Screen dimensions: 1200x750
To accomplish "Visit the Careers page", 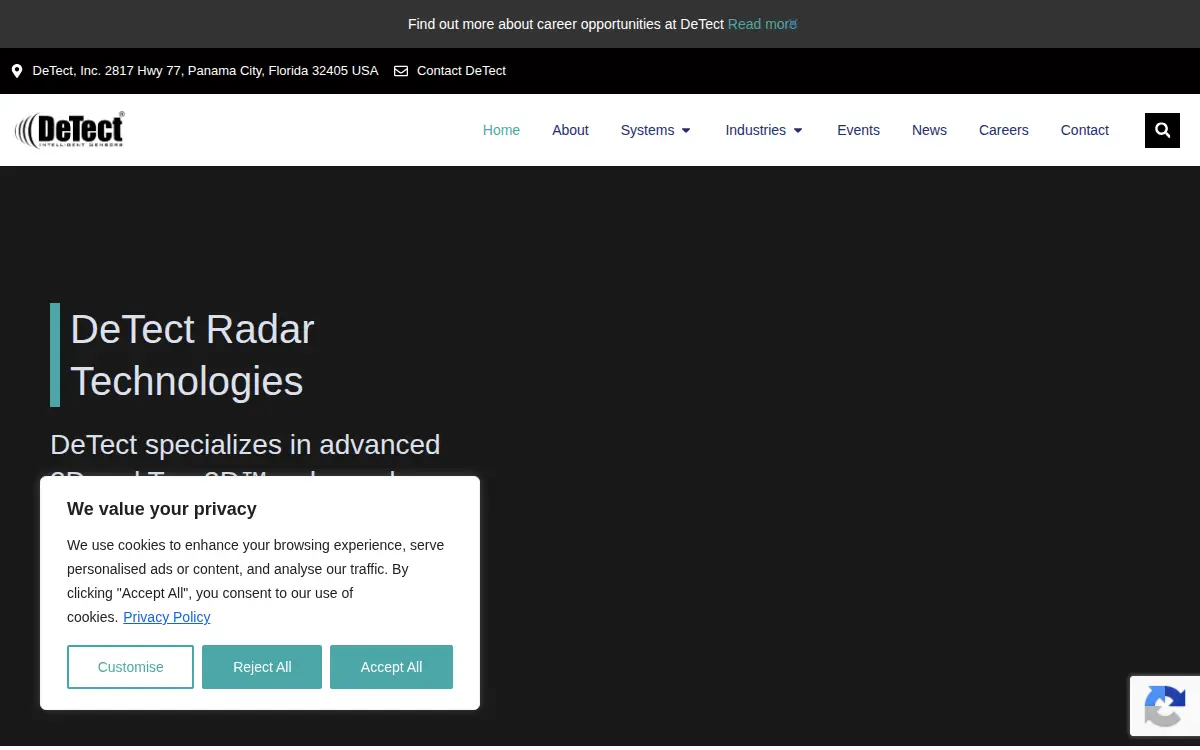I will tap(1003, 130).
